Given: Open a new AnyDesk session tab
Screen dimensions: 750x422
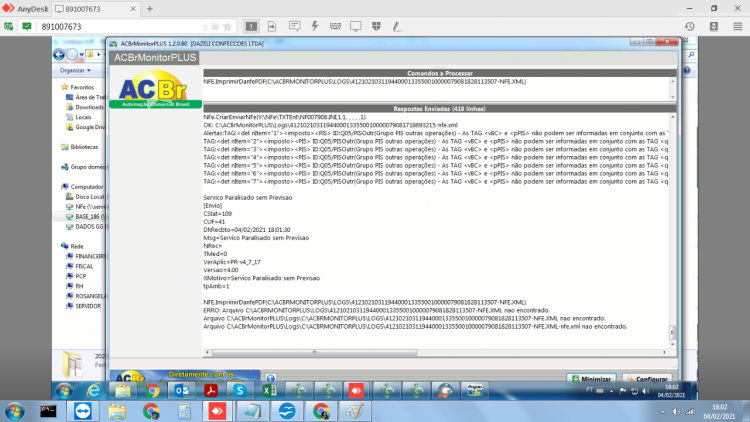Looking at the screenshot, I should tap(150, 9).
